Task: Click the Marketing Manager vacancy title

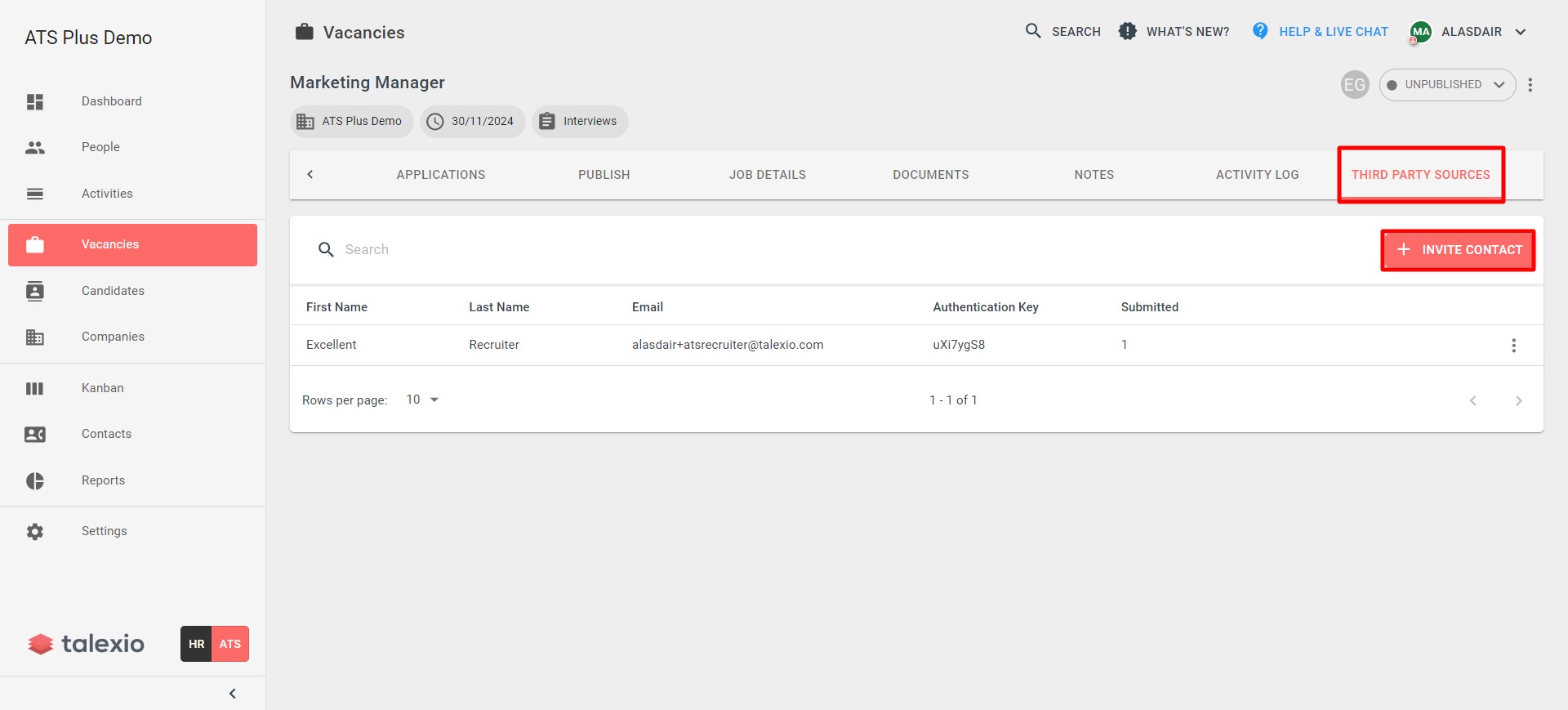Action: point(367,83)
